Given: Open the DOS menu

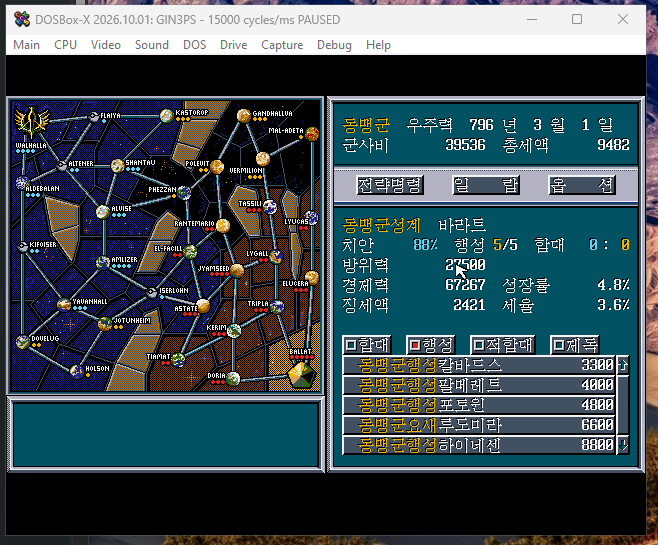Looking at the screenshot, I should (194, 45).
